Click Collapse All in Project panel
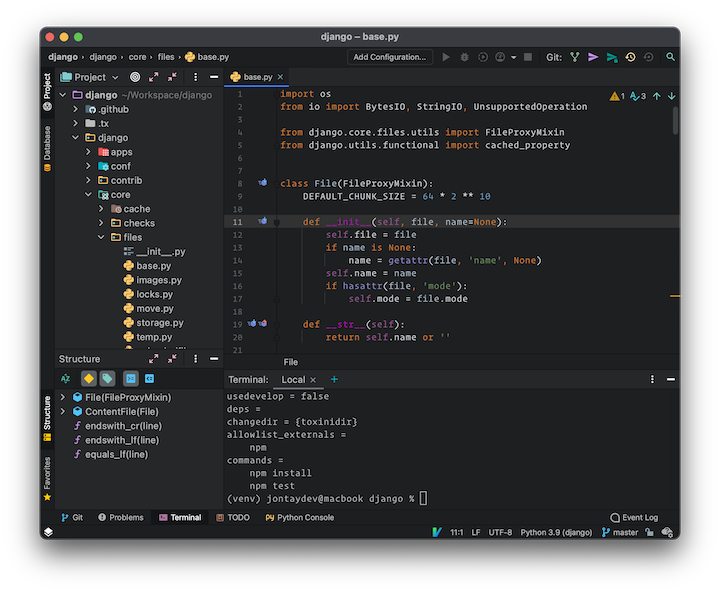720x592 pixels. (172, 77)
